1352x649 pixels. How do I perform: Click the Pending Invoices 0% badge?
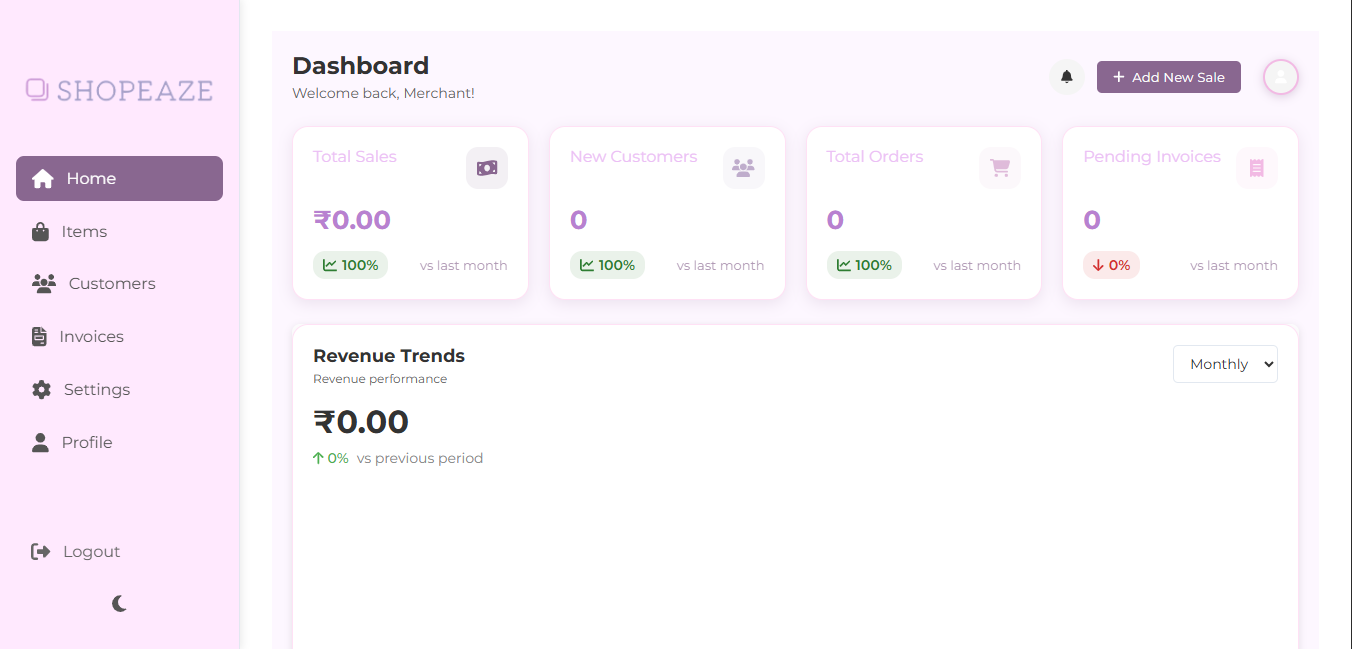1111,265
